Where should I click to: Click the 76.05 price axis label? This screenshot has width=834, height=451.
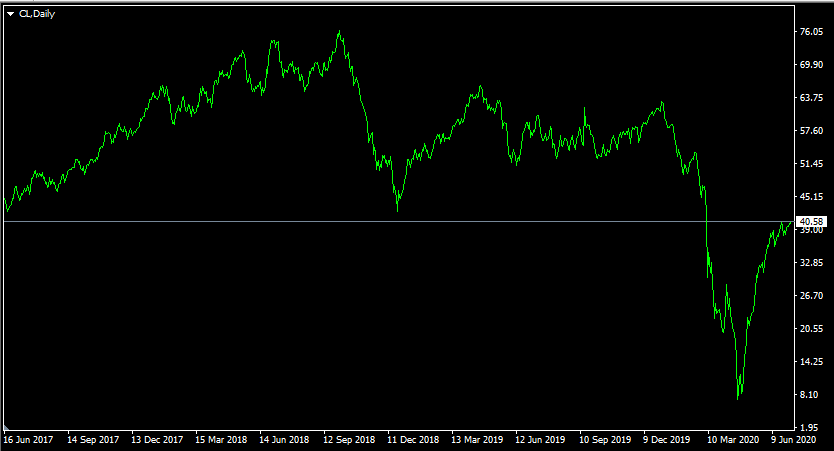(x=811, y=32)
